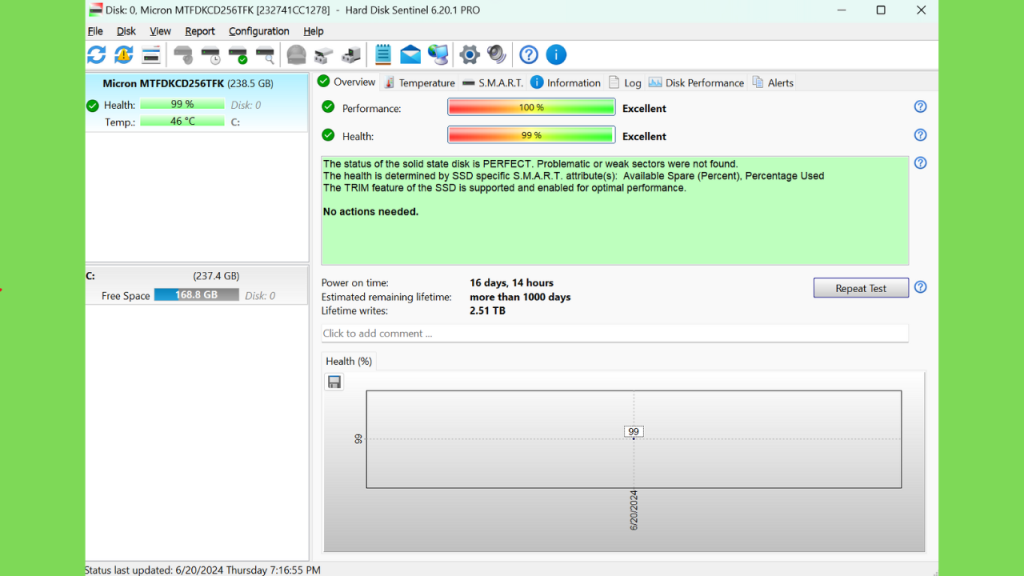Image resolution: width=1024 pixels, height=576 pixels.
Task: Click the sidebar Health 99 % bar
Action: point(182,104)
